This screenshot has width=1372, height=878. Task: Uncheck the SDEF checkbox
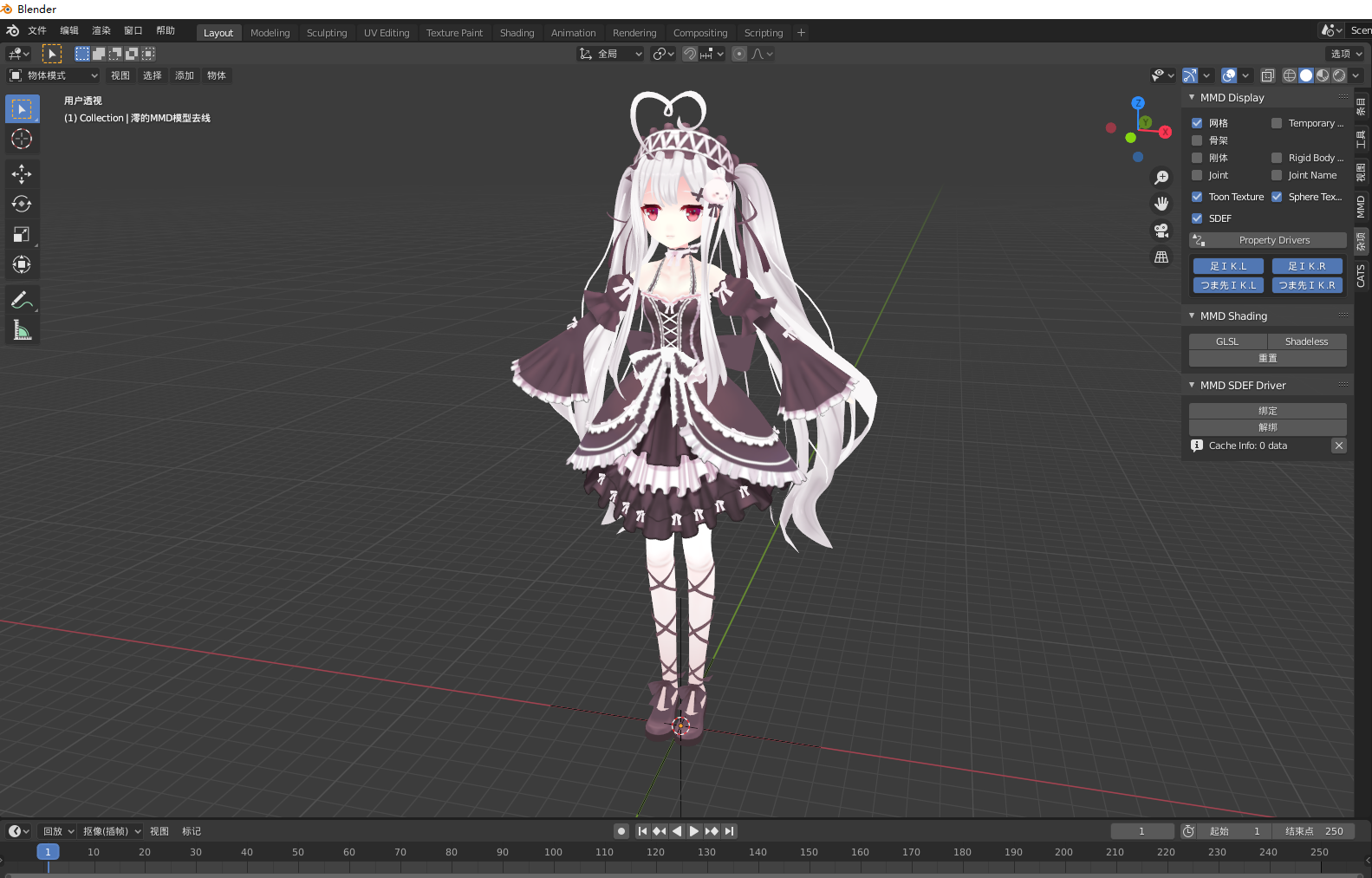click(1197, 218)
